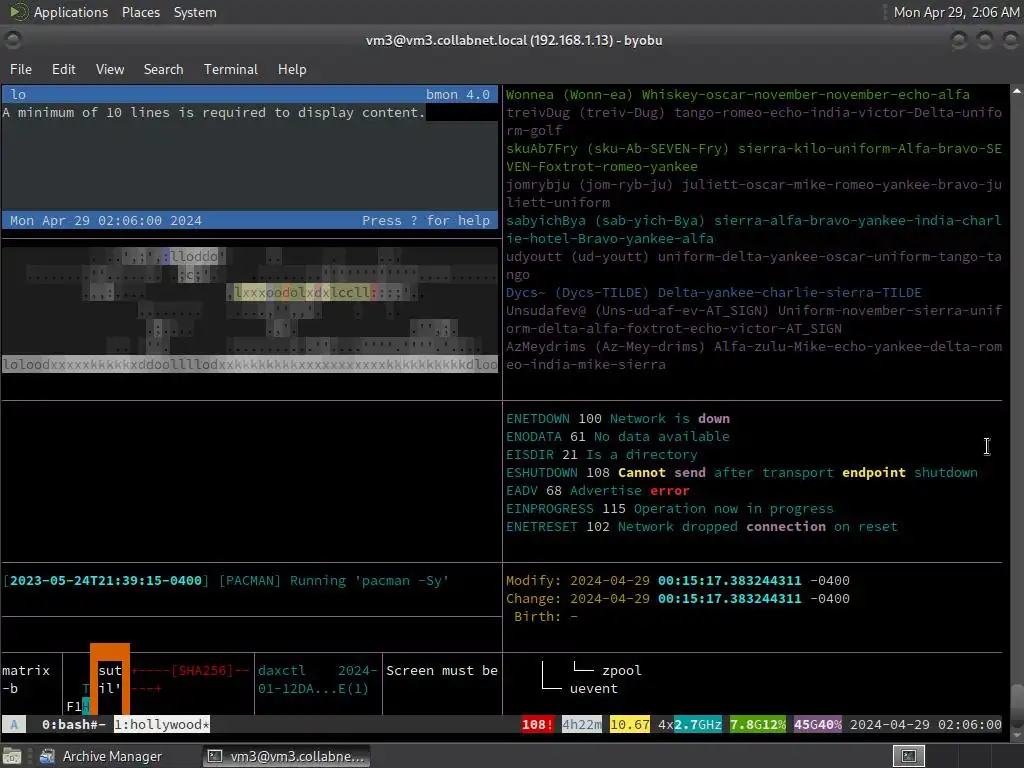Click the Archive Manager taskbar icon
Image resolution: width=1024 pixels, height=768 pixels.
(x=47, y=756)
